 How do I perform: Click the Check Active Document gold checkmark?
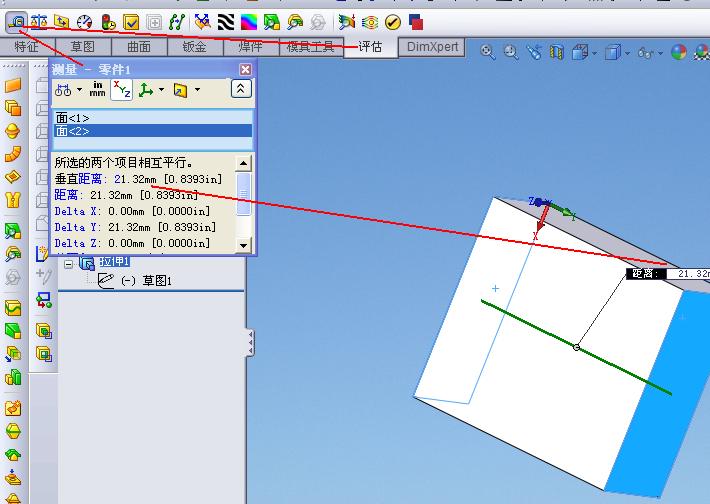(393, 22)
